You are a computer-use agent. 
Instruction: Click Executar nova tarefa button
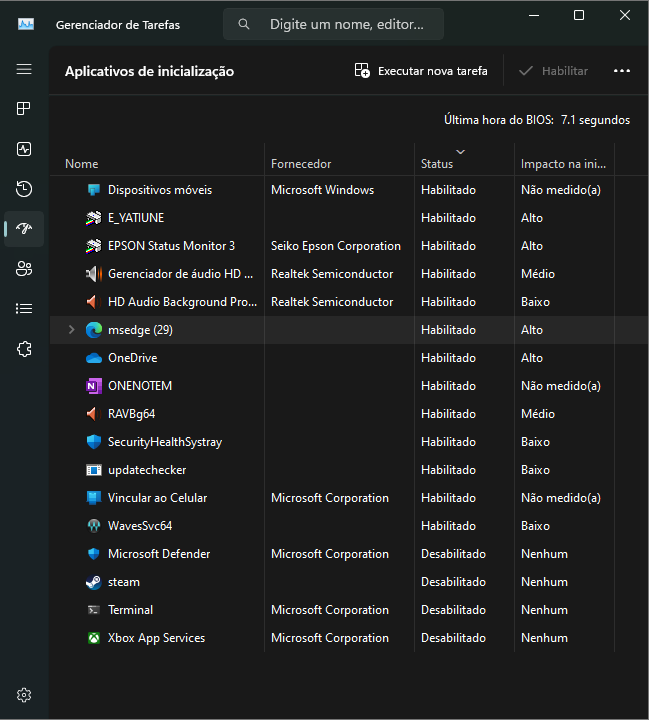pos(421,71)
